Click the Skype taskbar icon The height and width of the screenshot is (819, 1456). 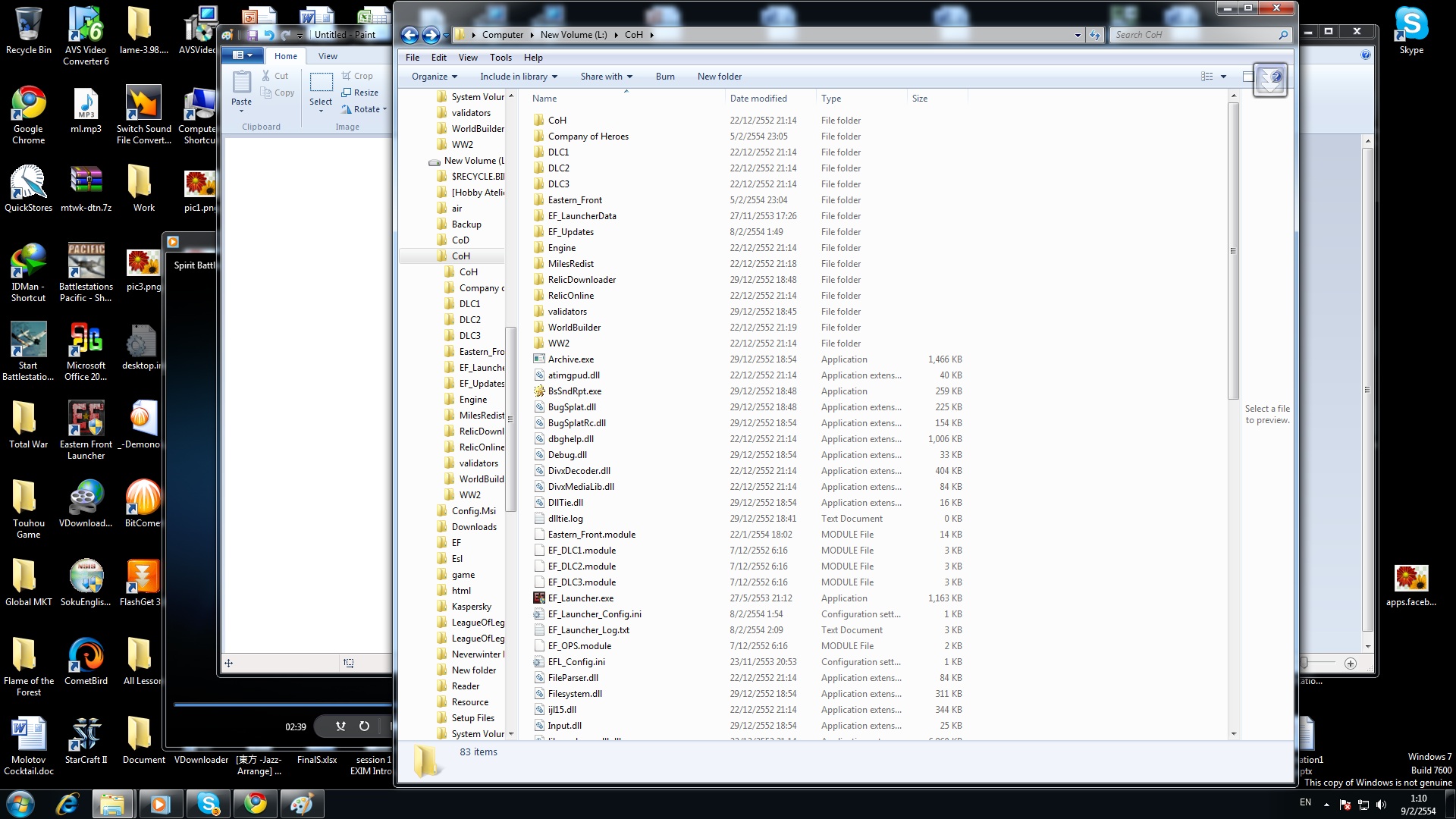pyautogui.click(x=208, y=804)
